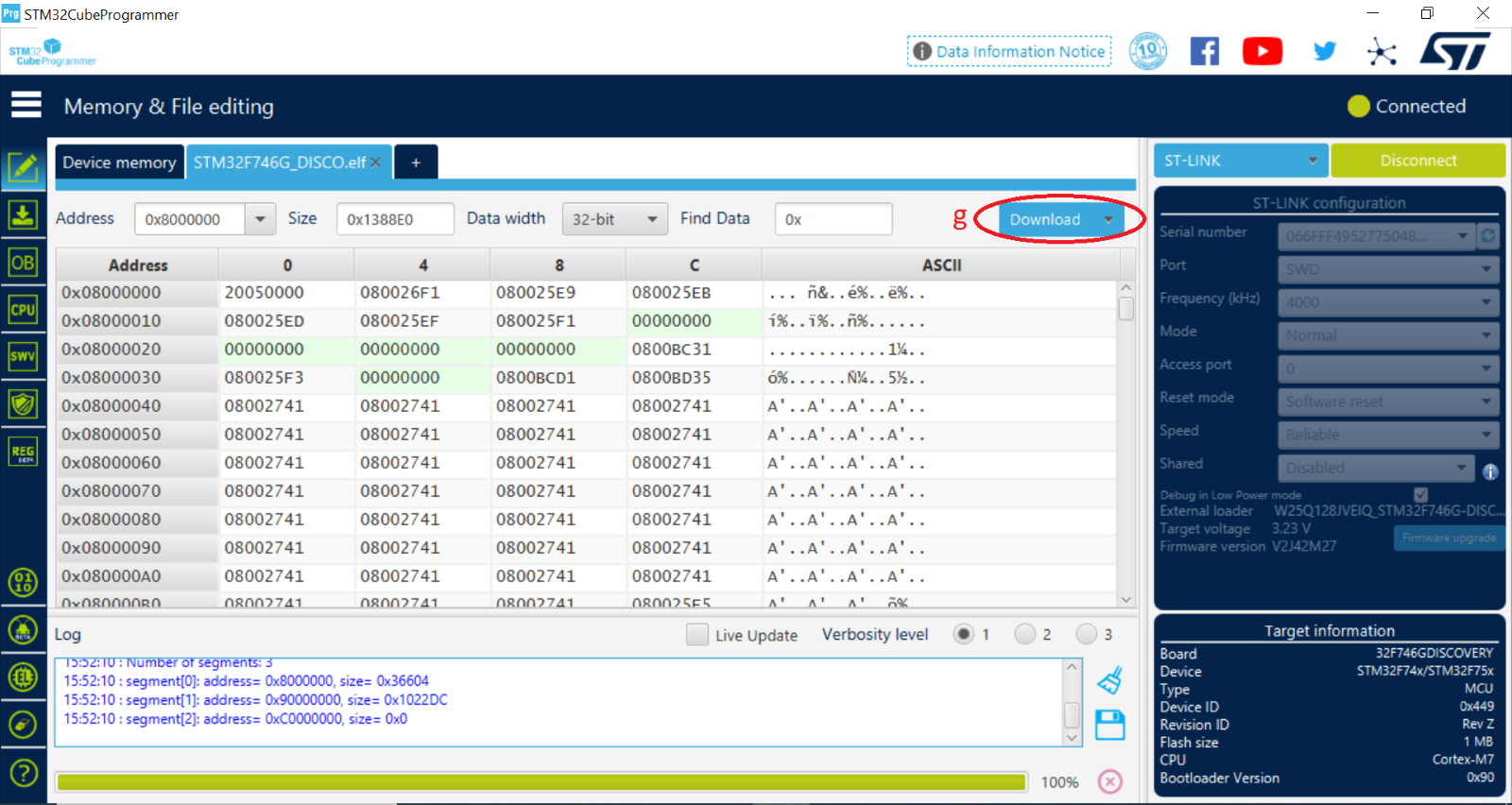The image size is (1512, 805).
Task: Select cell 0800BC31 in row 0x08000020
Action: coord(694,350)
